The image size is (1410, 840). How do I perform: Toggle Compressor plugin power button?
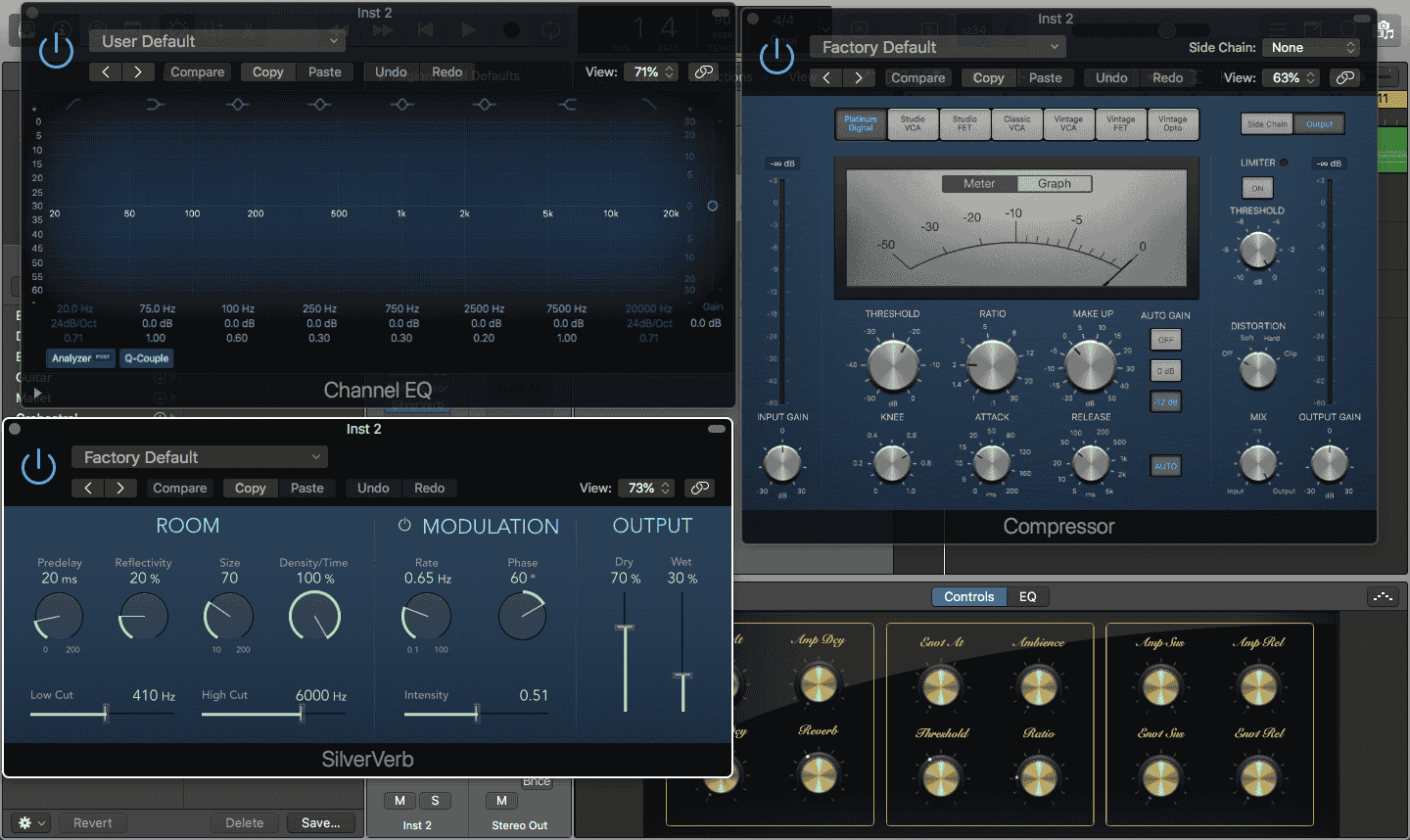coord(776,56)
